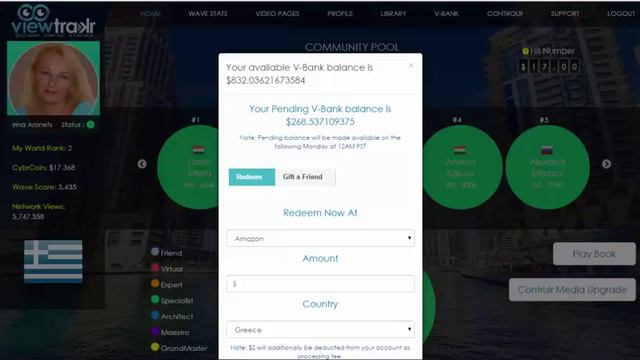Viewport: 640px width, 360px height.
Task: Open the LIBRARY page
Action: 393,13
